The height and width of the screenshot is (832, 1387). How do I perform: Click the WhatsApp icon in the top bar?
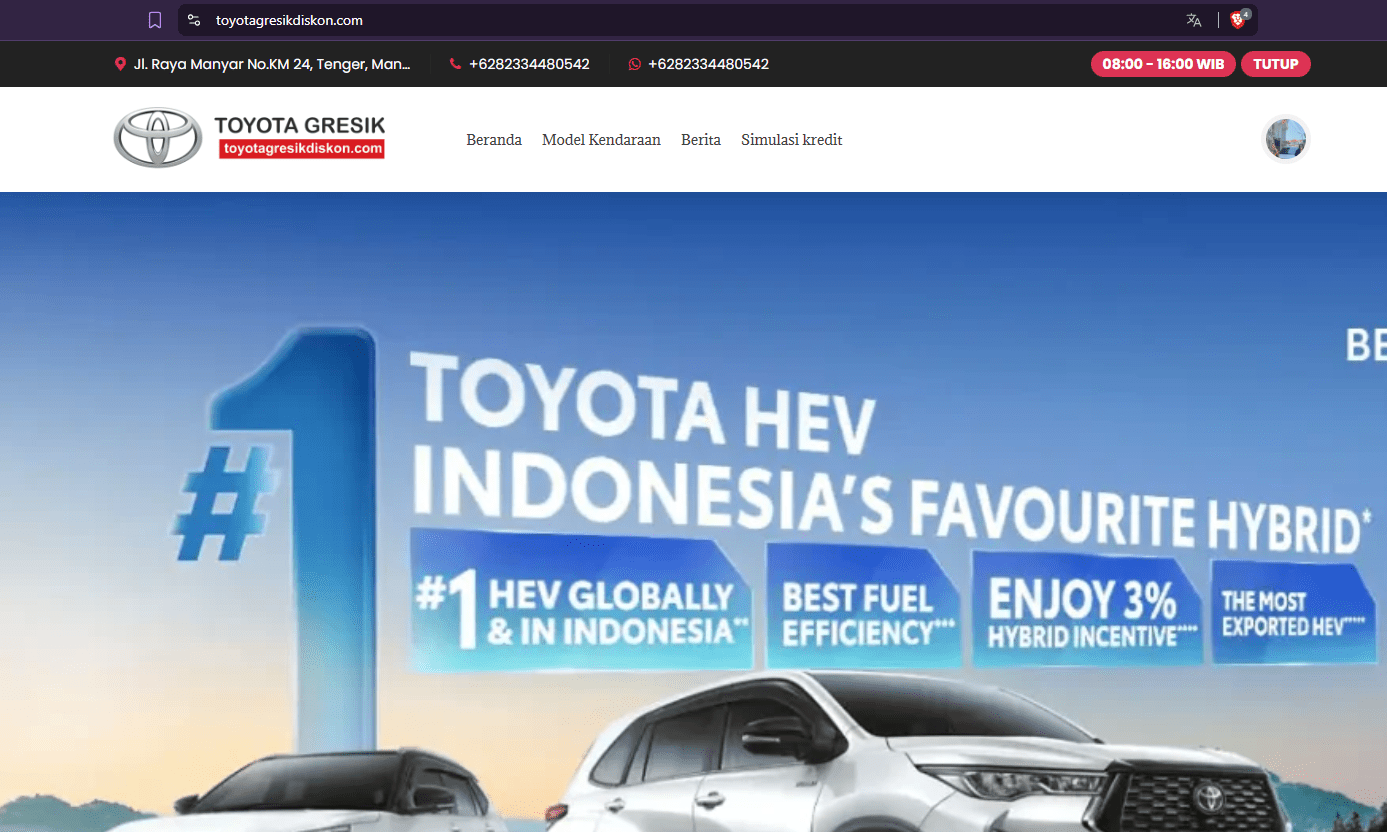click(634, 63)
